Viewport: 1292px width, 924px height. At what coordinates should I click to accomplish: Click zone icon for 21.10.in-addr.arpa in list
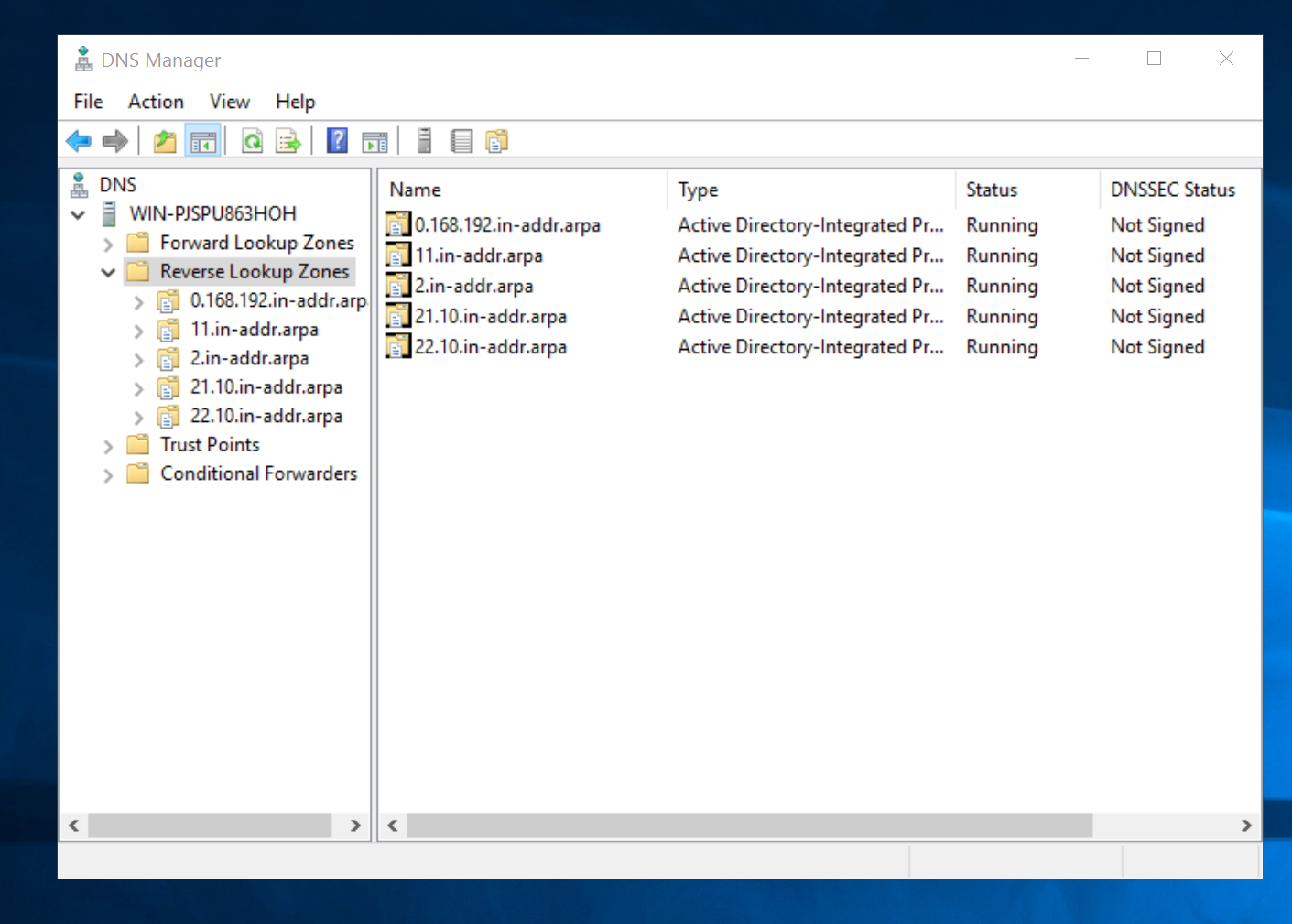(398, 316)
